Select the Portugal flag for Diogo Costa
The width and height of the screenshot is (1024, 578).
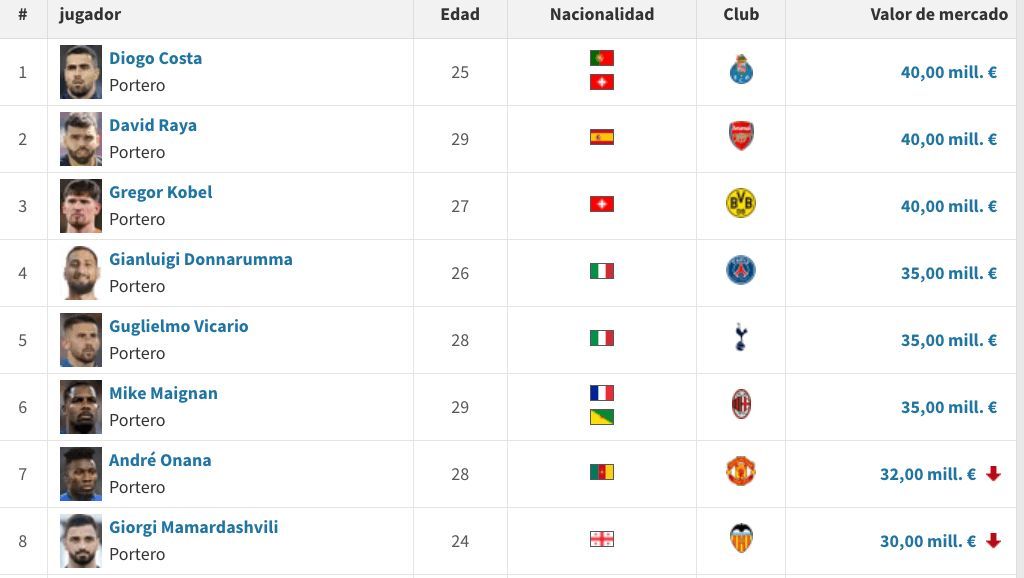tap(601, 58)
